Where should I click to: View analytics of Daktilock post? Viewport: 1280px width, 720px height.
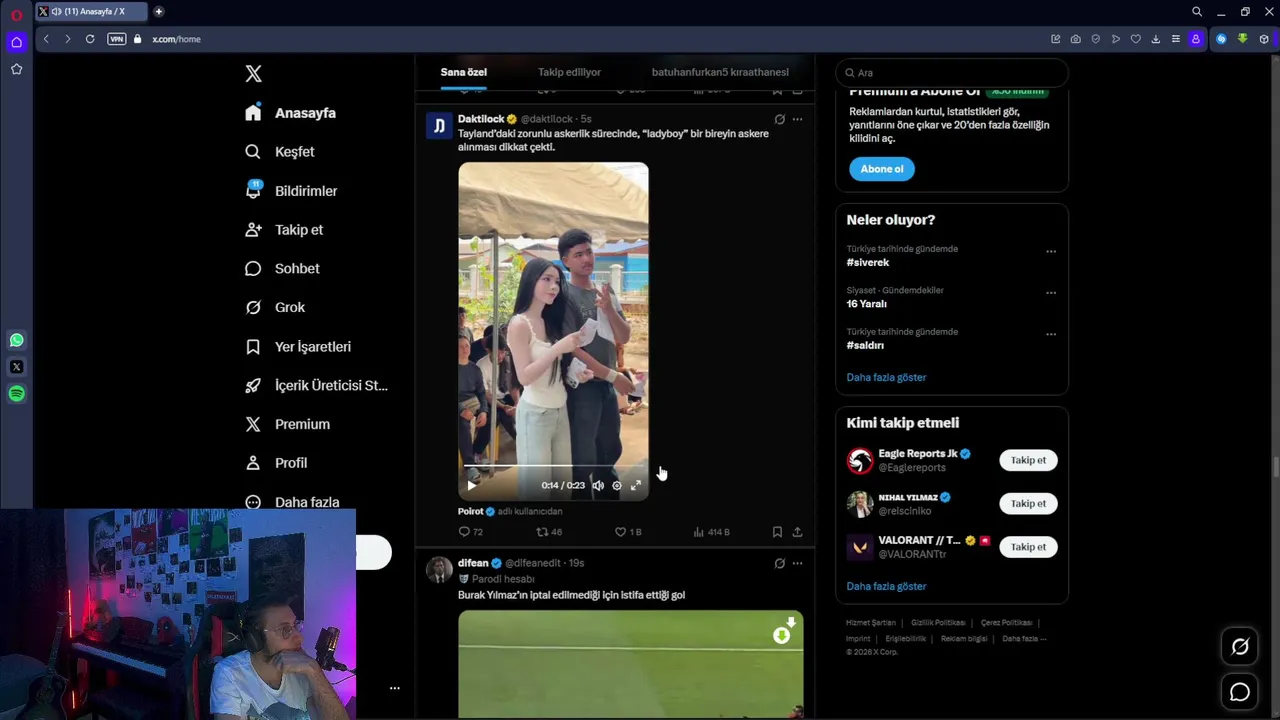[711, 532]
